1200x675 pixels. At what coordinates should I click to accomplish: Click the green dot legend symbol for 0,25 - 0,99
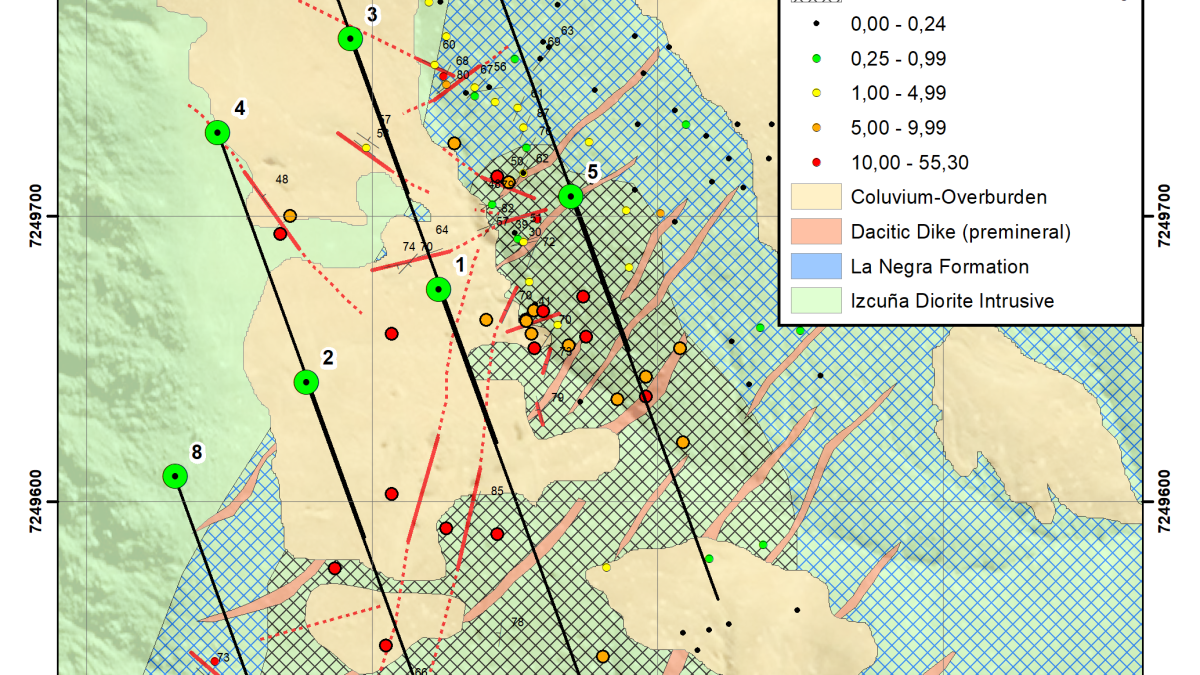coord(816,58)
